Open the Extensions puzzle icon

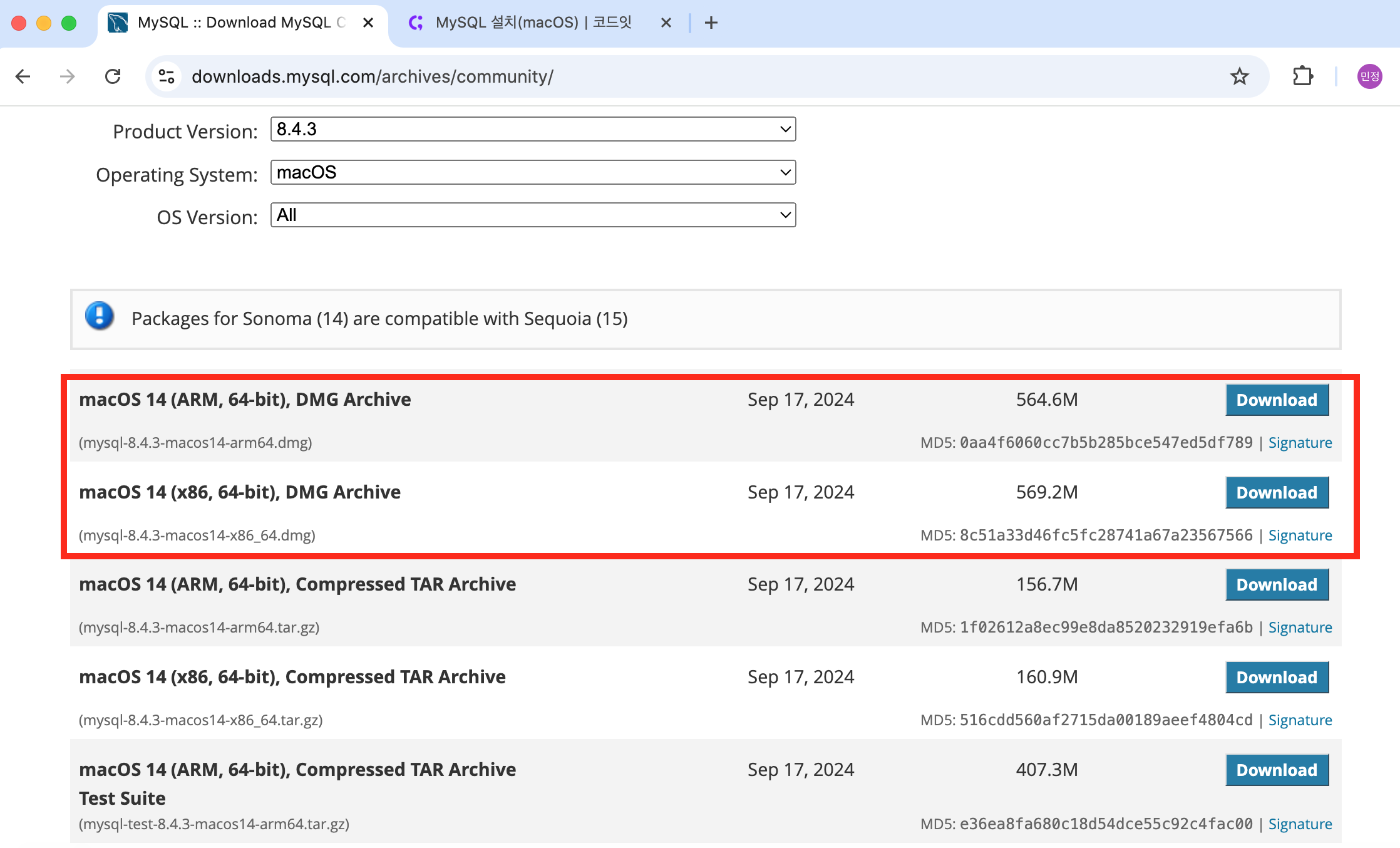1303,76
